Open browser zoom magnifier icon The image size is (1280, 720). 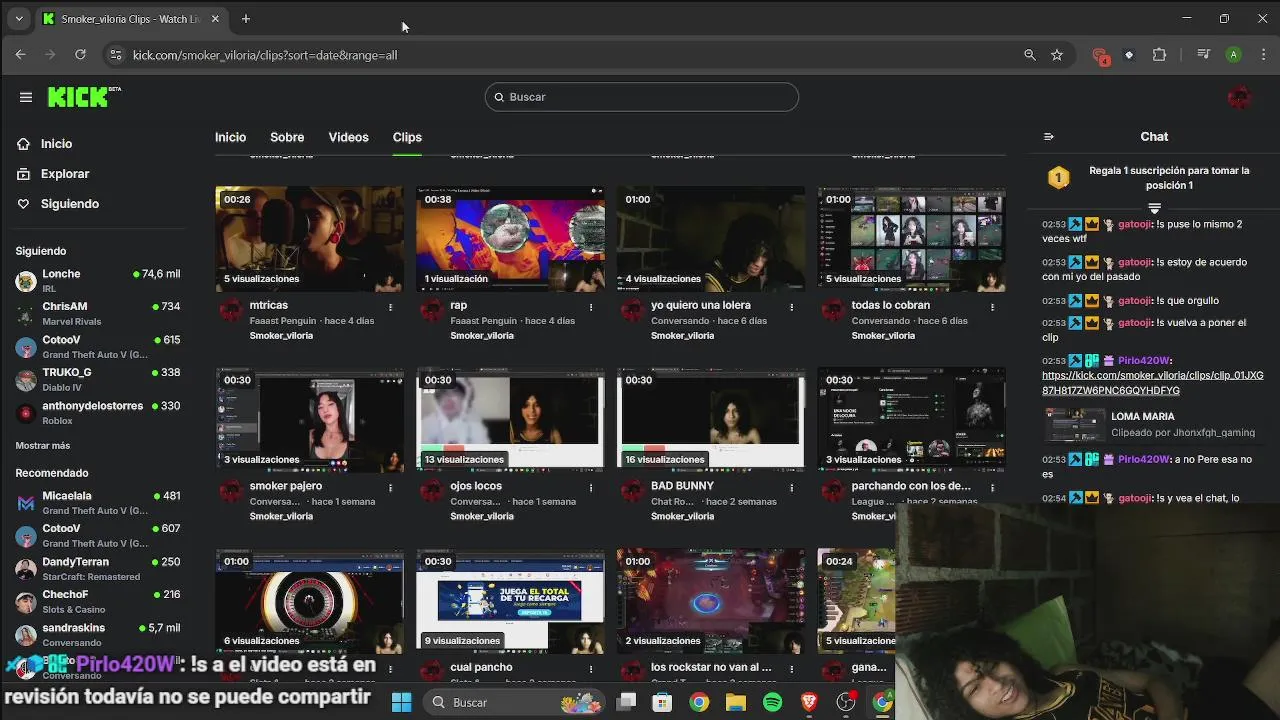coord(1029,55)
